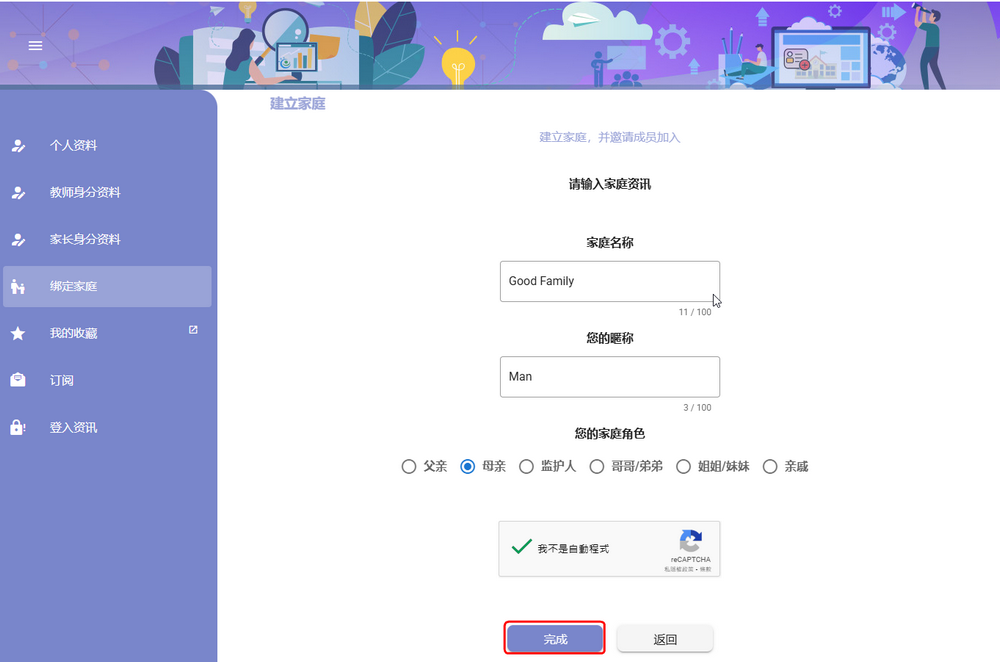Open the external link icon beside 我的收藏
Screen dimensions: 1000x662
point(193,330)
